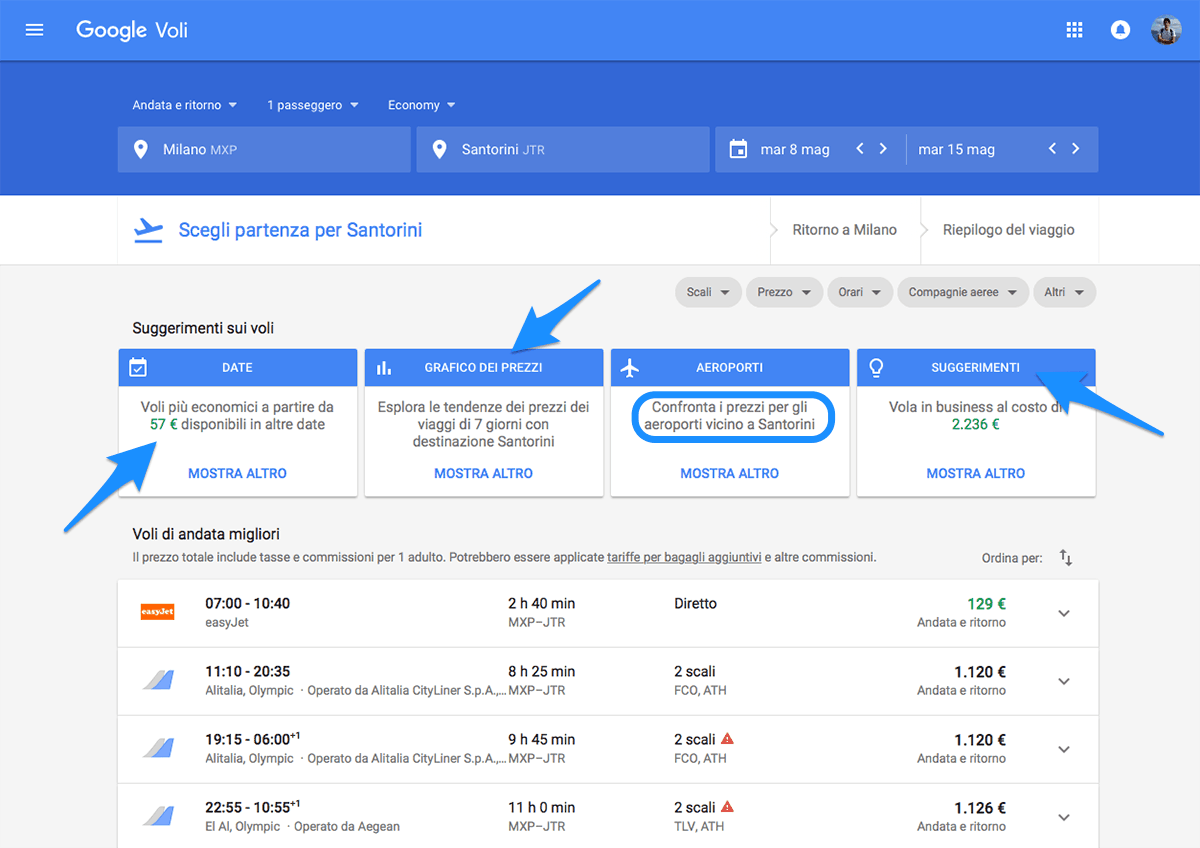This screenshot has height=848, width=1200.
Task: Click MOSTRA ALTRO under Grafico dei prezzi
Action: 483,472
